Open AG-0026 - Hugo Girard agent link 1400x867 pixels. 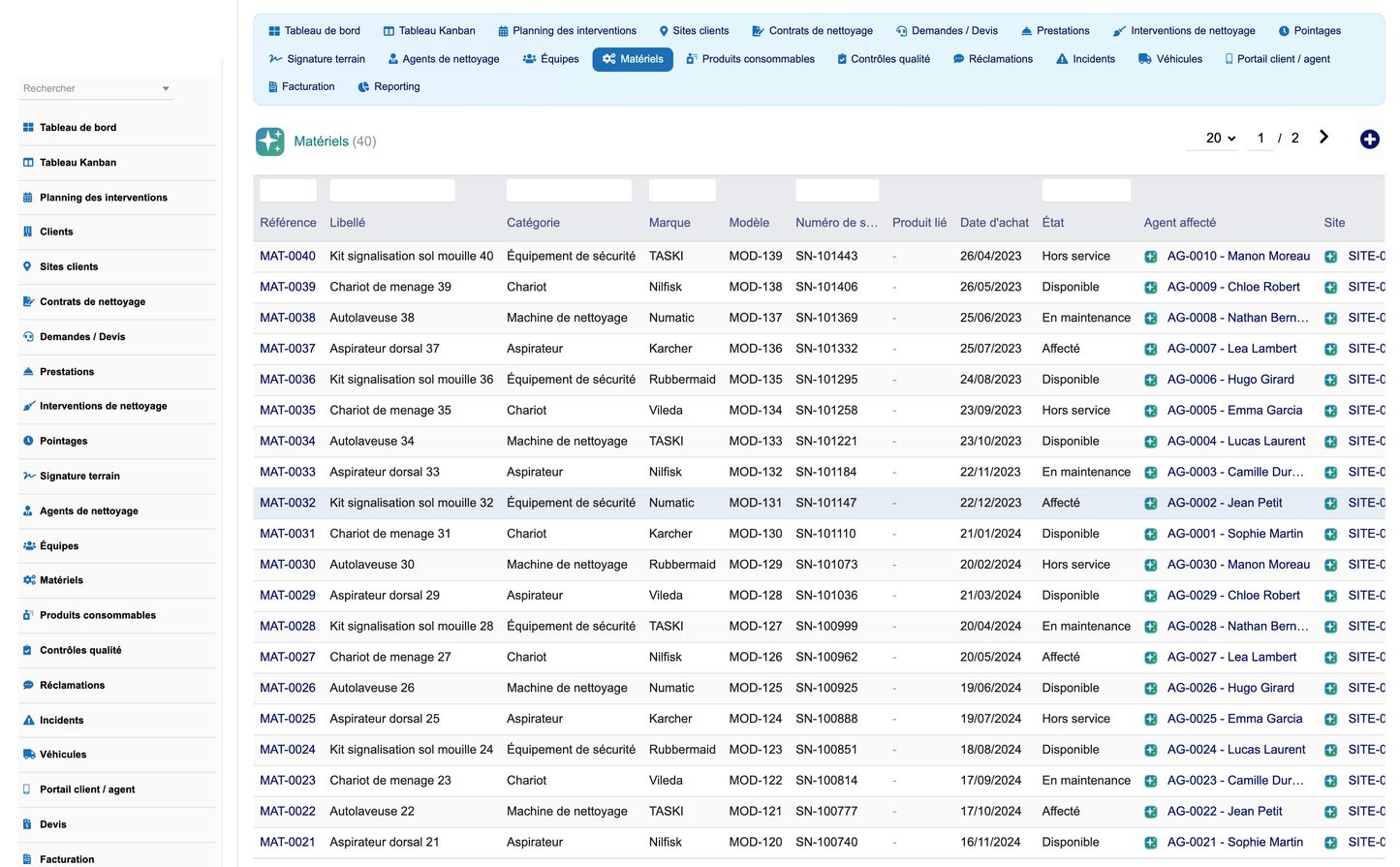pyautogui.click(x=1230, y=689)
